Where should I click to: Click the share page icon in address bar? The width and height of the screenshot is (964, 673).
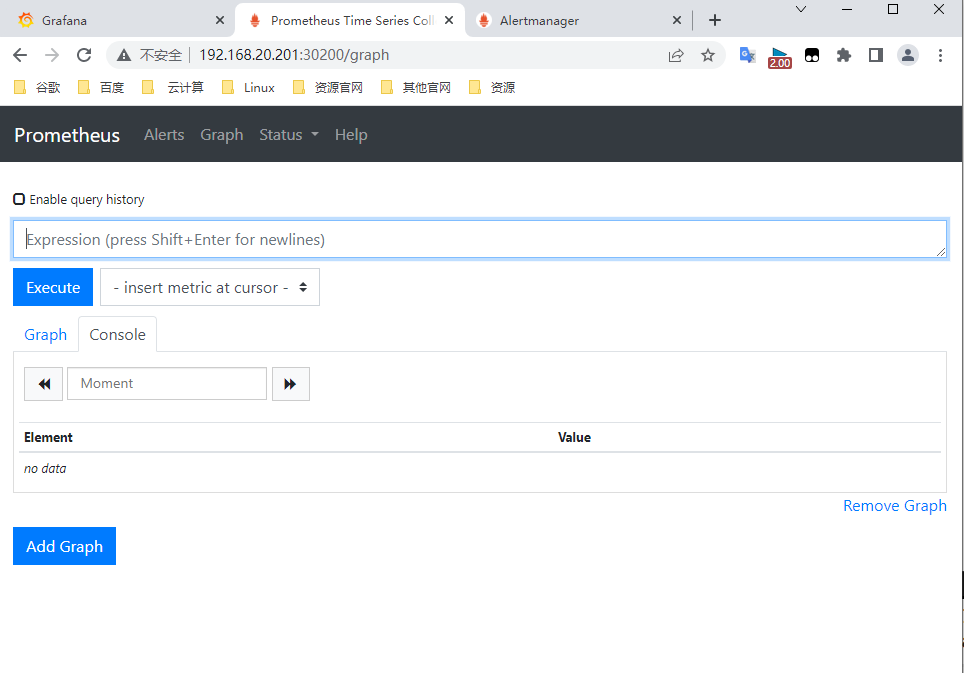coord(676,56)
